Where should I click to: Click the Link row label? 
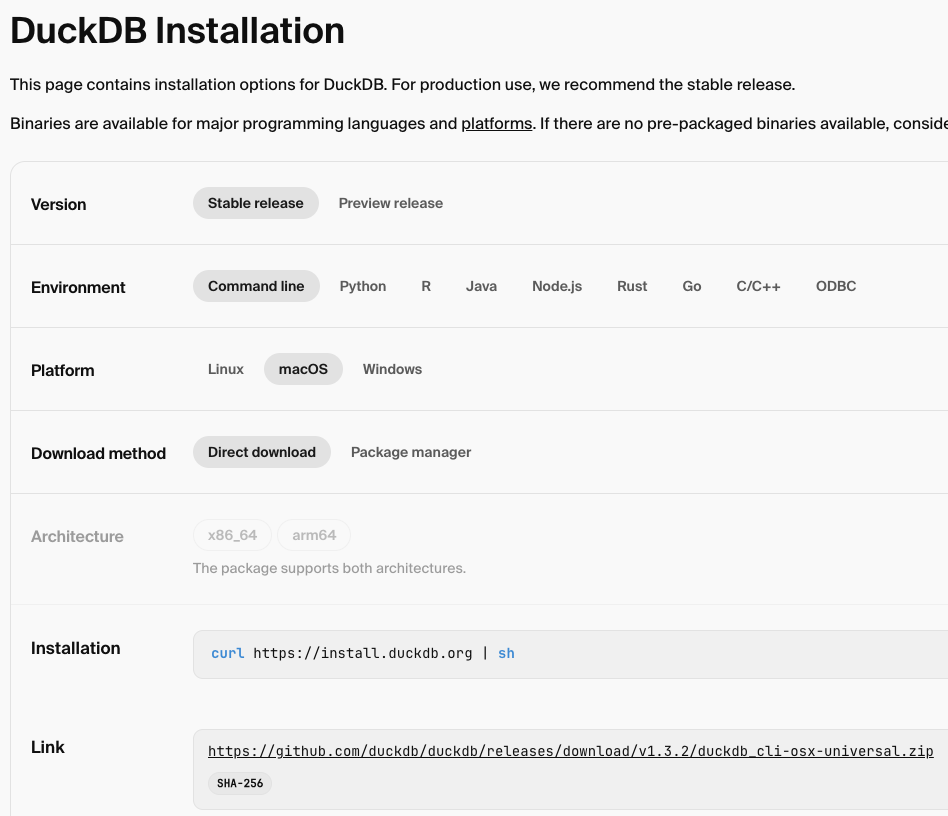point(48,747)
